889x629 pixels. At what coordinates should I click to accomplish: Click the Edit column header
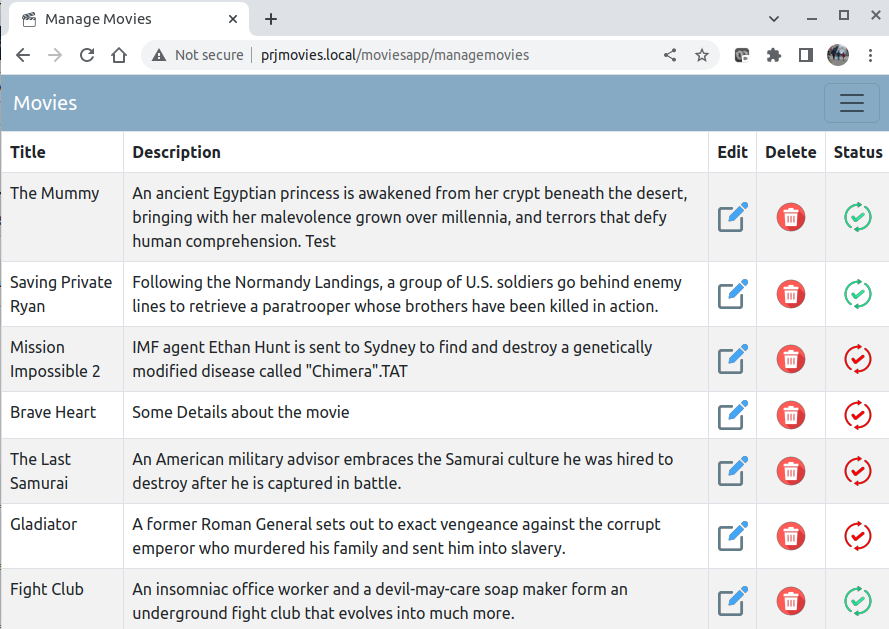coord(733,152)
